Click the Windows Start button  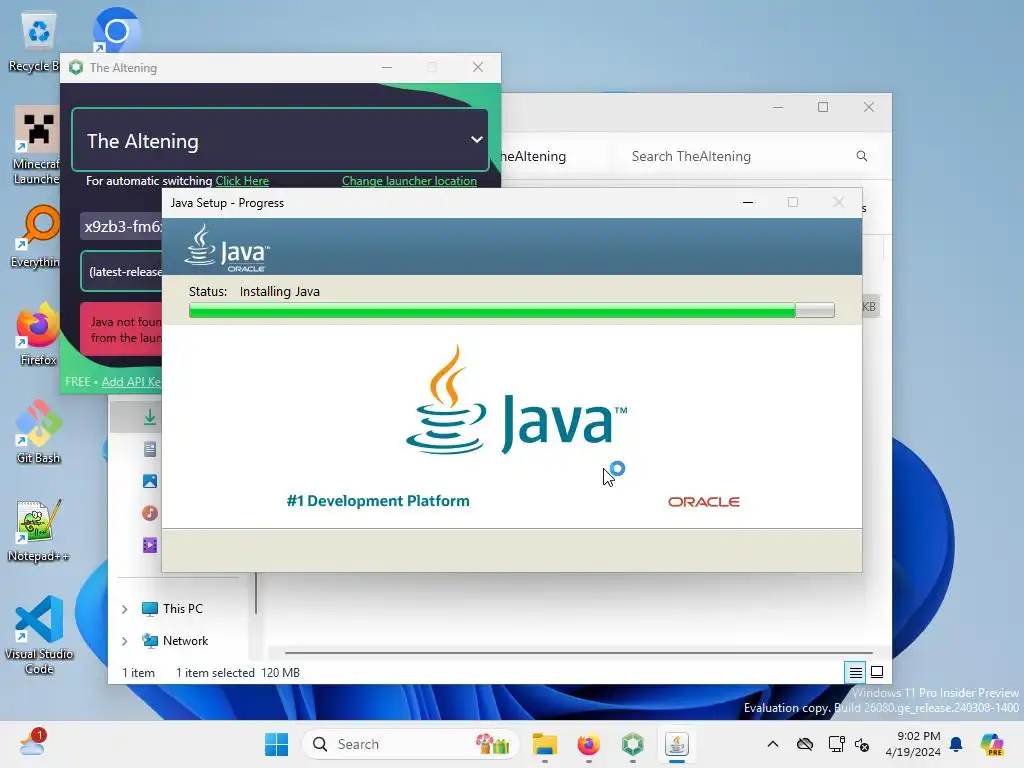[x=276, y=744]
